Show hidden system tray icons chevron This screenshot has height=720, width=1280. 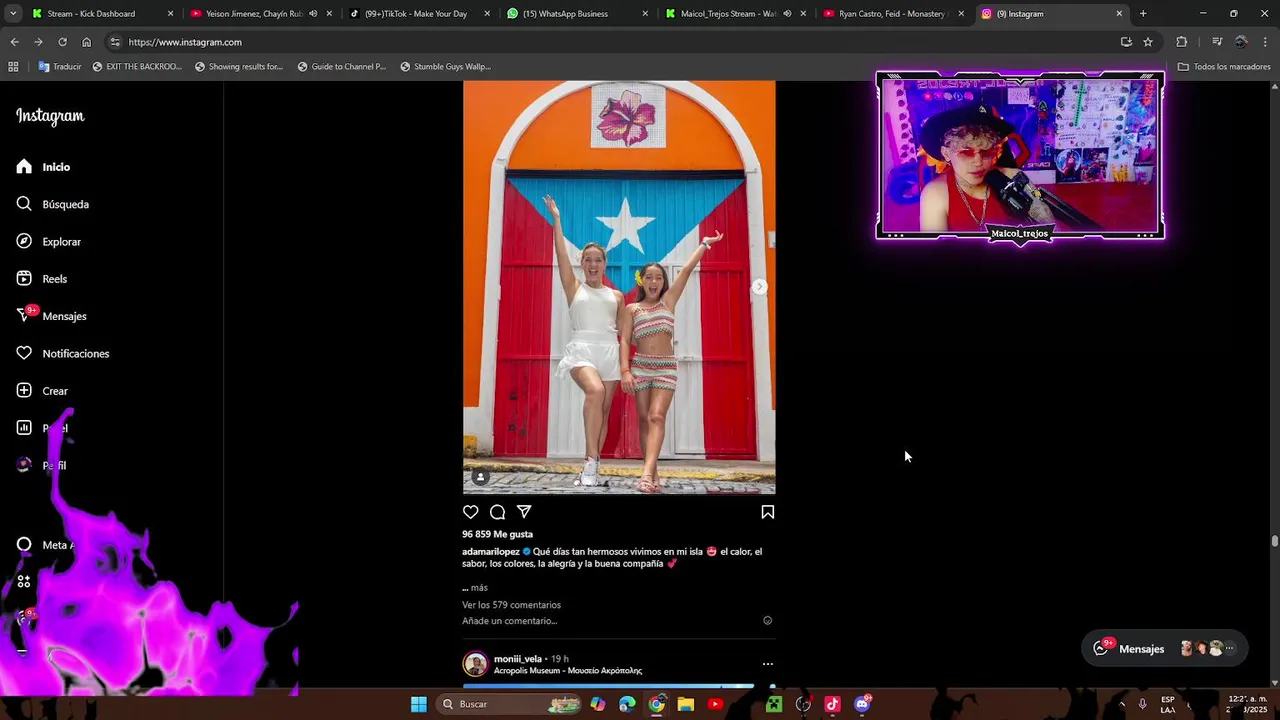point(1121,704)
